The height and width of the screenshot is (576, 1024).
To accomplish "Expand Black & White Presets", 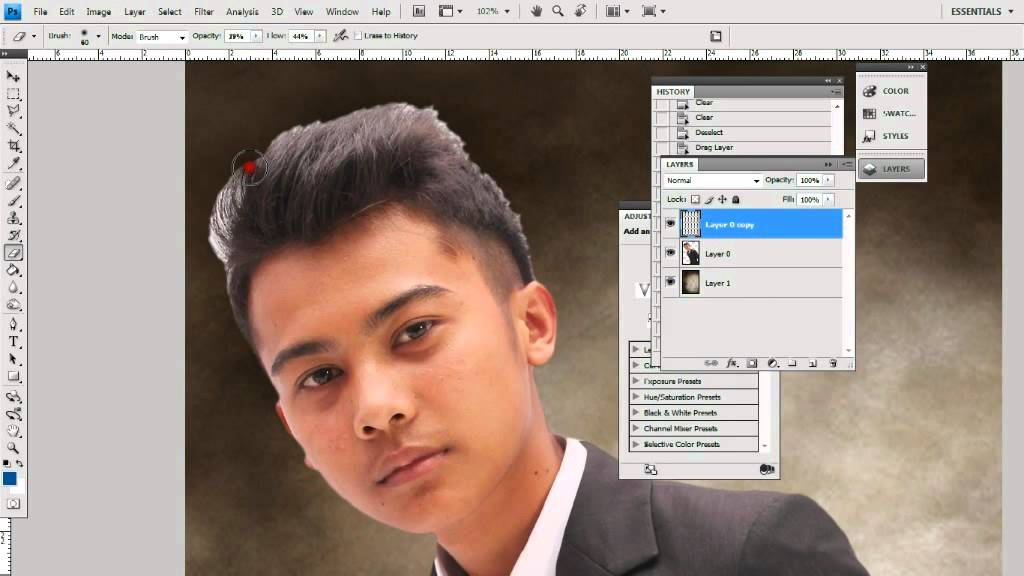I will tap(635, 413).
